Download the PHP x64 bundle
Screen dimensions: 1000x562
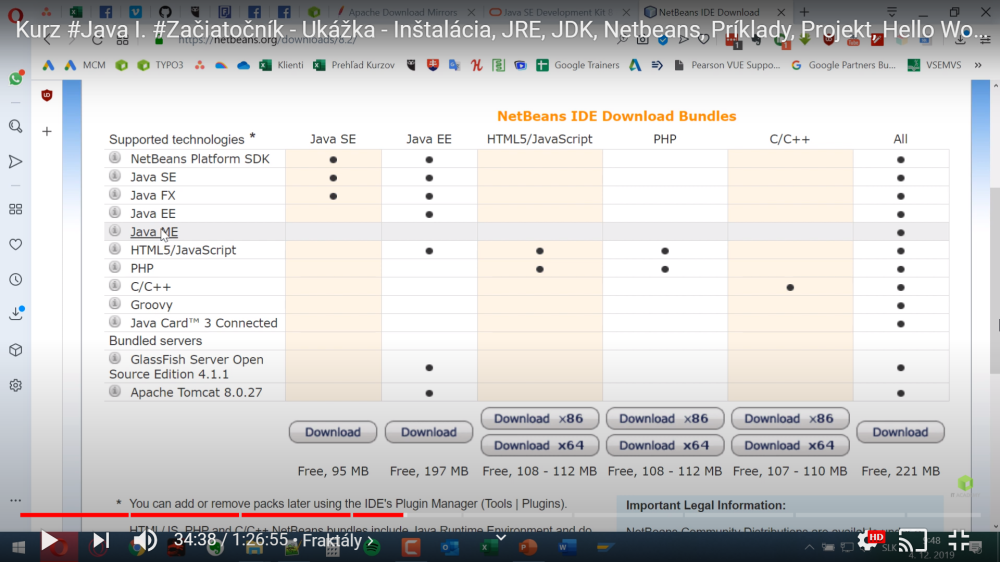point(664,446)
